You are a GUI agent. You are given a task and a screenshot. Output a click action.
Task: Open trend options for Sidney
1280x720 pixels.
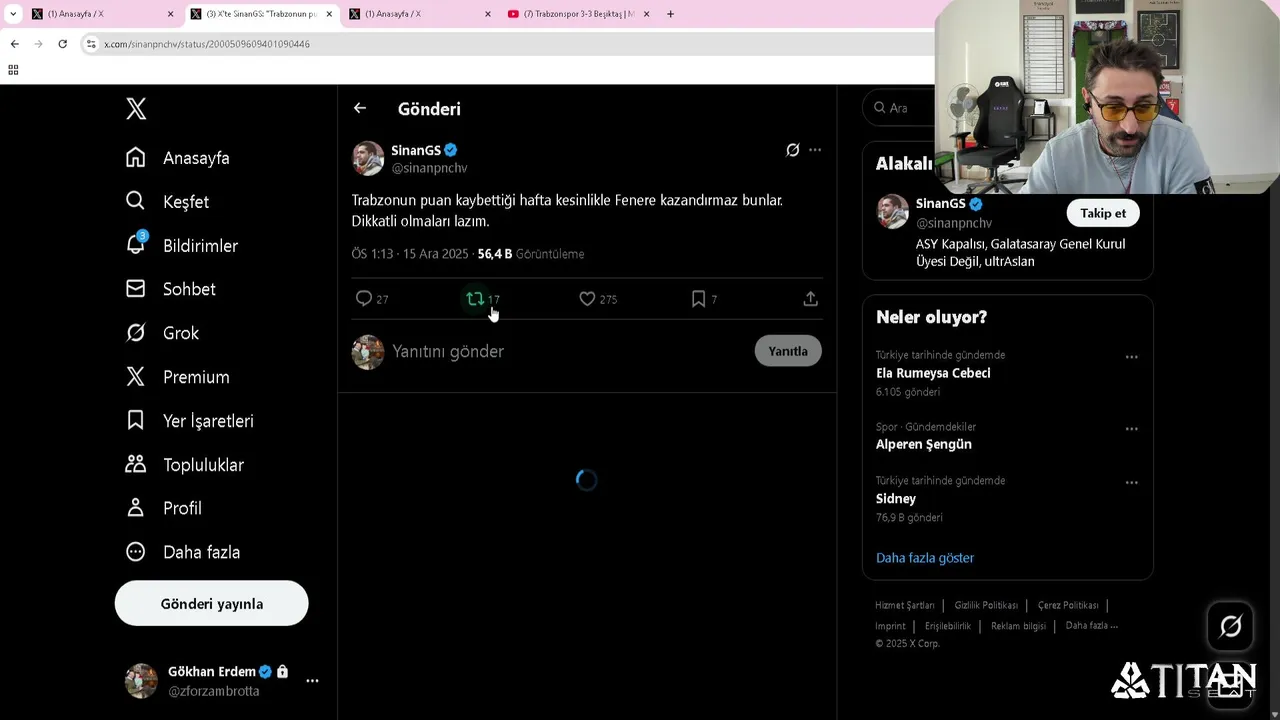click(1131, 482)
